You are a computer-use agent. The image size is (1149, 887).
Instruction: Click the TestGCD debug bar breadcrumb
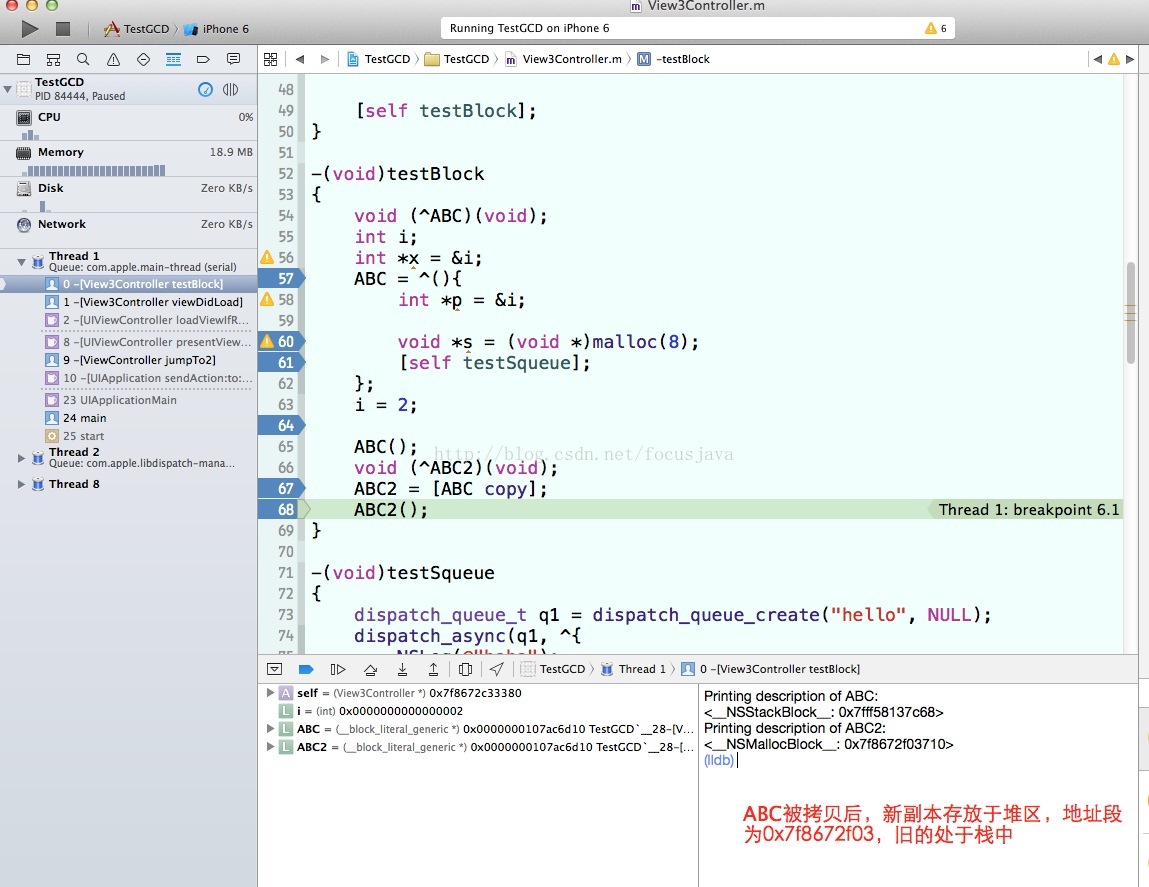click(x=553, y=669)
